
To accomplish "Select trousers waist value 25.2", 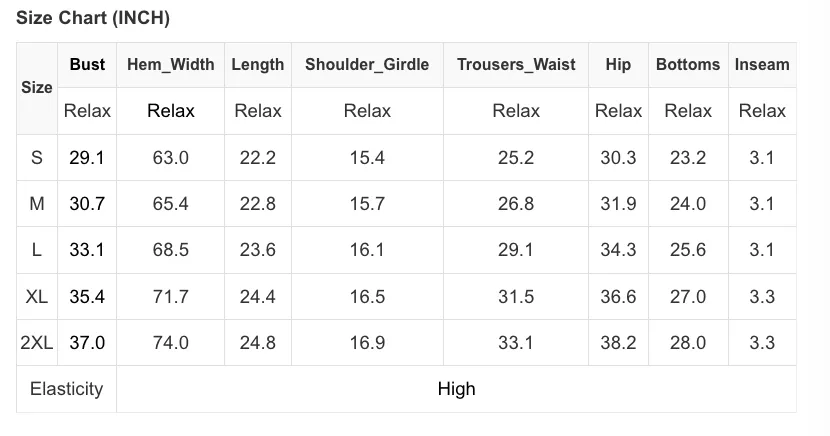I will (x=516, y=158).
